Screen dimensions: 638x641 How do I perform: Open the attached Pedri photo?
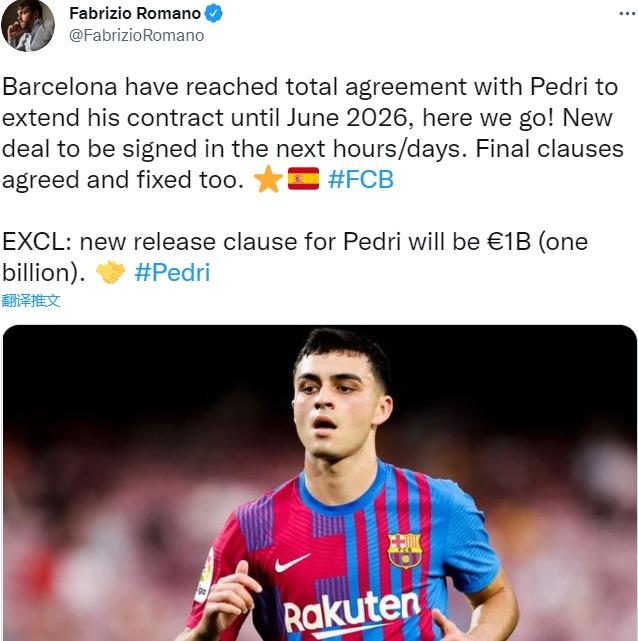320,482
